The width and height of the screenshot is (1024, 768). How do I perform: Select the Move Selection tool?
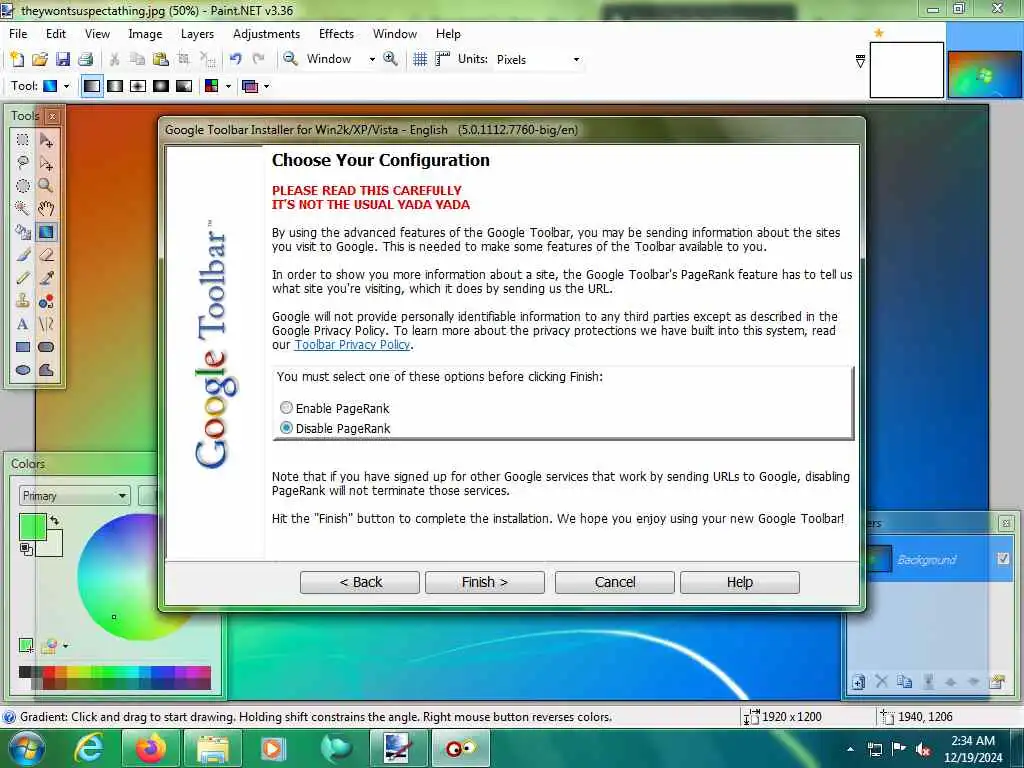46,163
